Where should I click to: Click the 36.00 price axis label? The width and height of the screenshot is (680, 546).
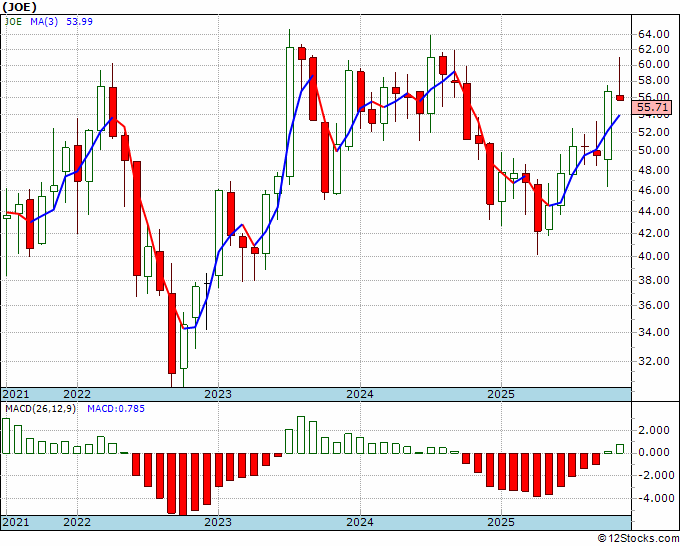pos(654,305)
